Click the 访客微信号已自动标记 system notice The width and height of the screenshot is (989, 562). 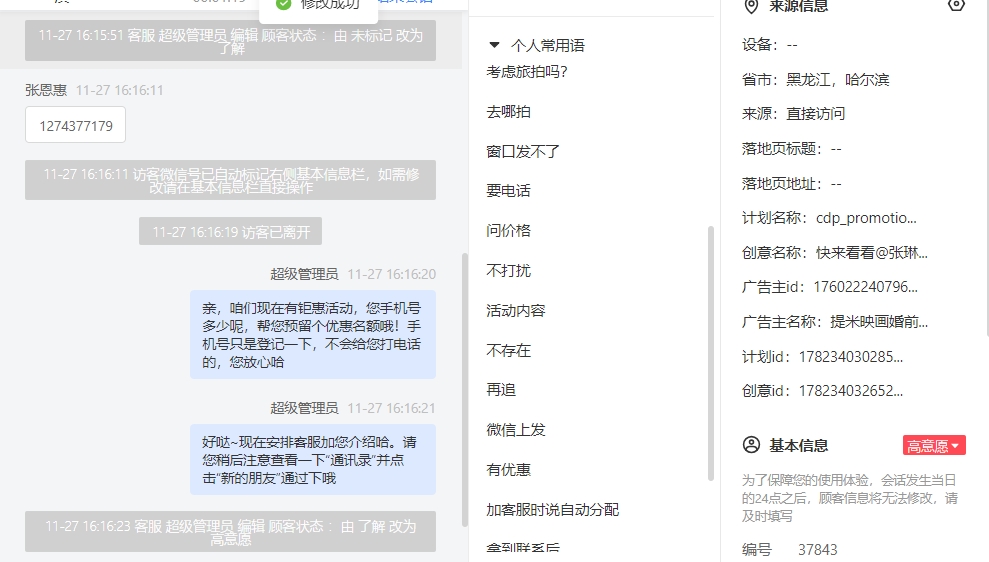230,180
